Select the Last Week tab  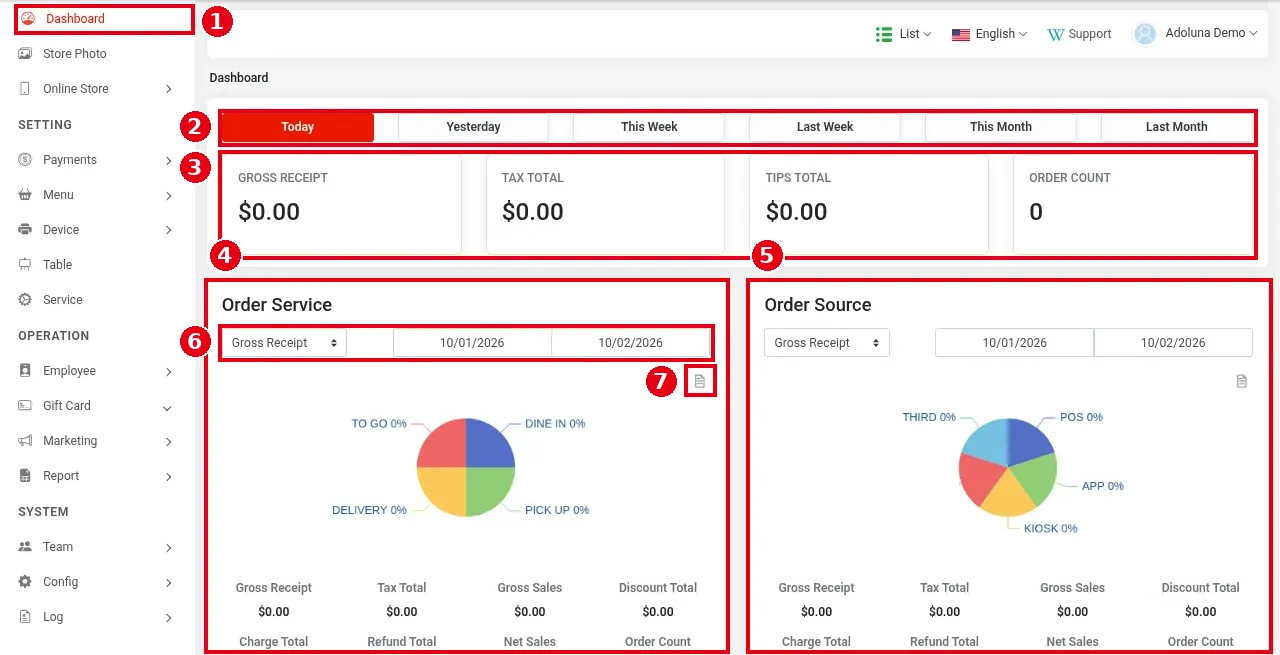pos(825,127)
